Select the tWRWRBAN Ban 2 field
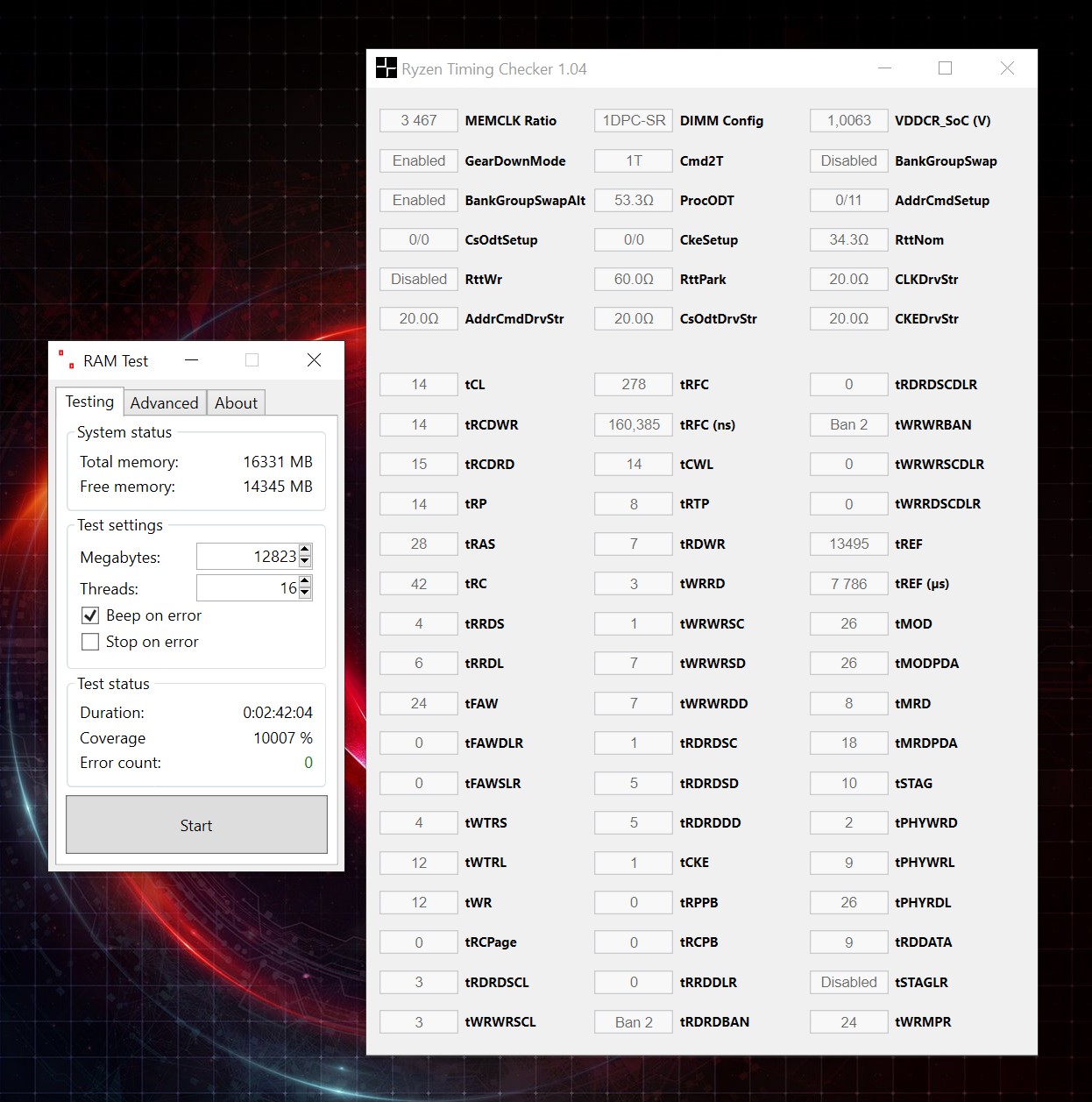Viewport: 1092px width, 1102px height. click(849, 424)
